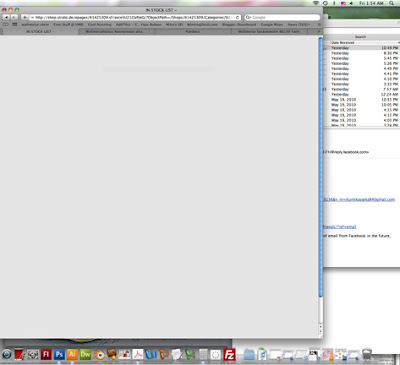Open the gmail.com address link in Mail

359,199
